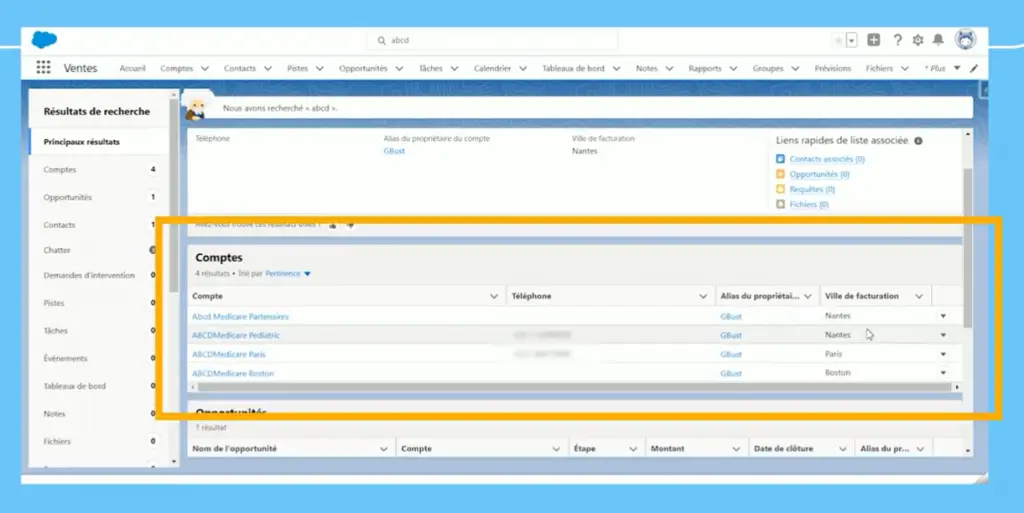Screen dimensions: 1024x513
Task: Click the search results vertical scrollbar
Action: tap(968, 248)
